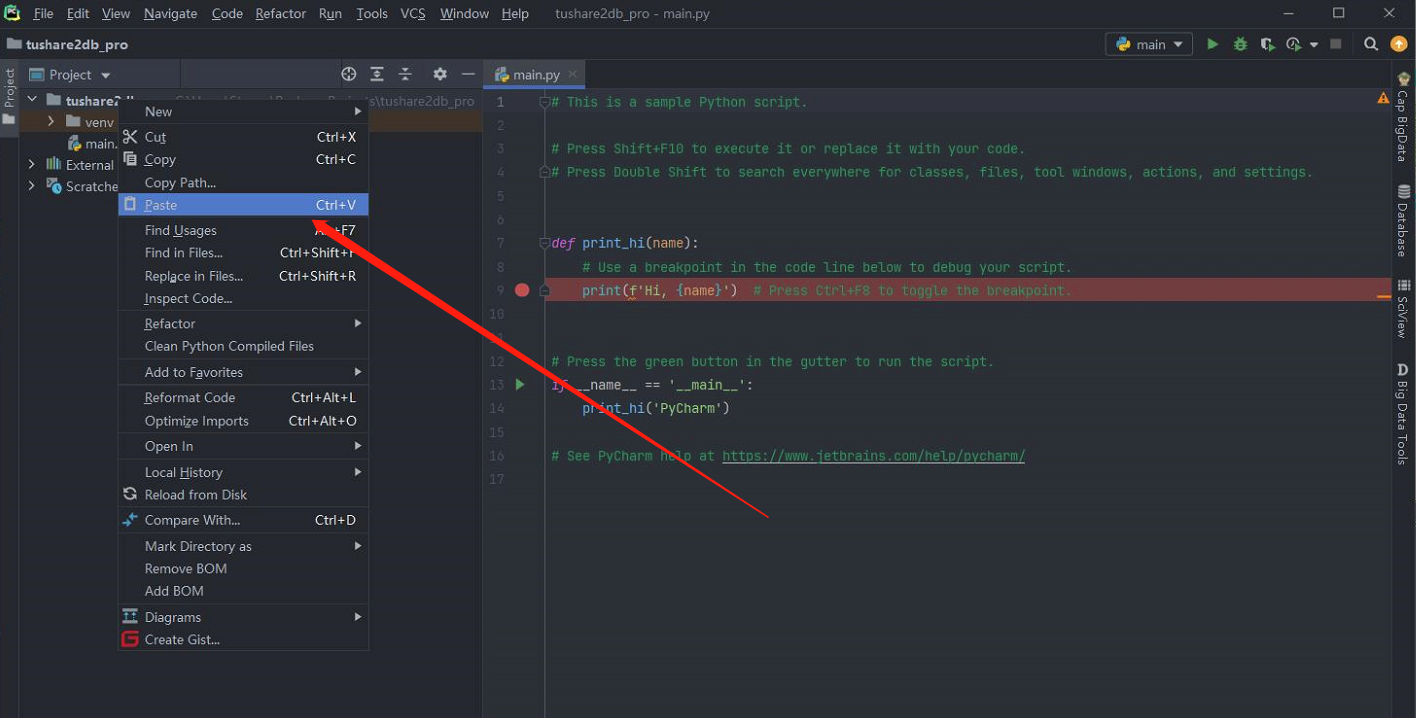The height and width of the screenshot is (718, 1416).
Task: Collapse all nodes in Project panel
Action: [405, 74]
